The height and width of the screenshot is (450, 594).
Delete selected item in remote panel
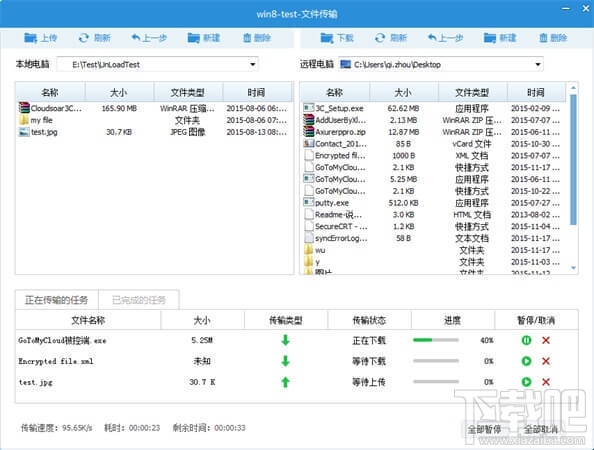tap(553, 38)
